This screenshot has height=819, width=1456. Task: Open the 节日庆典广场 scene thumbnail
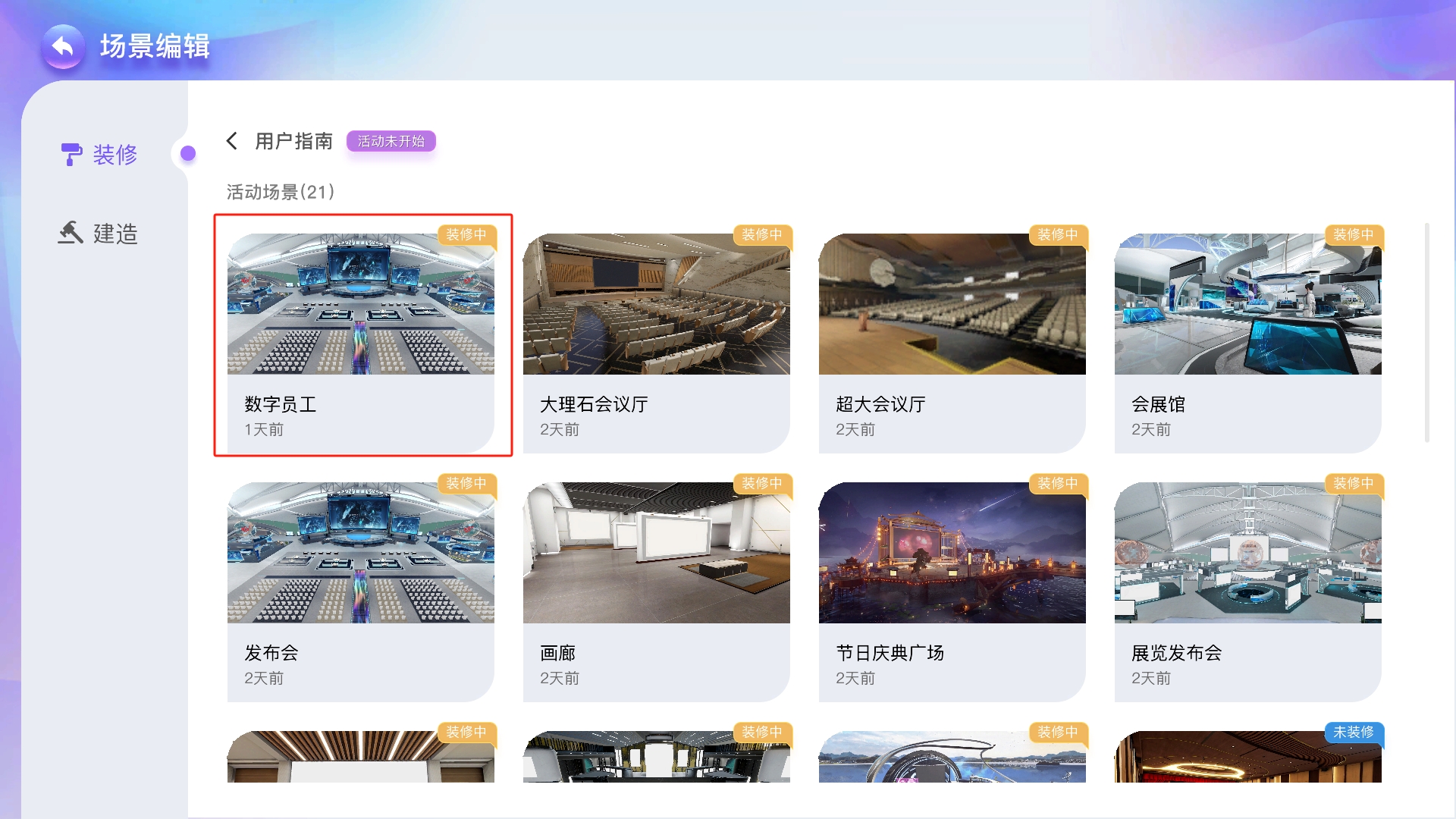[x=952, y=553]
